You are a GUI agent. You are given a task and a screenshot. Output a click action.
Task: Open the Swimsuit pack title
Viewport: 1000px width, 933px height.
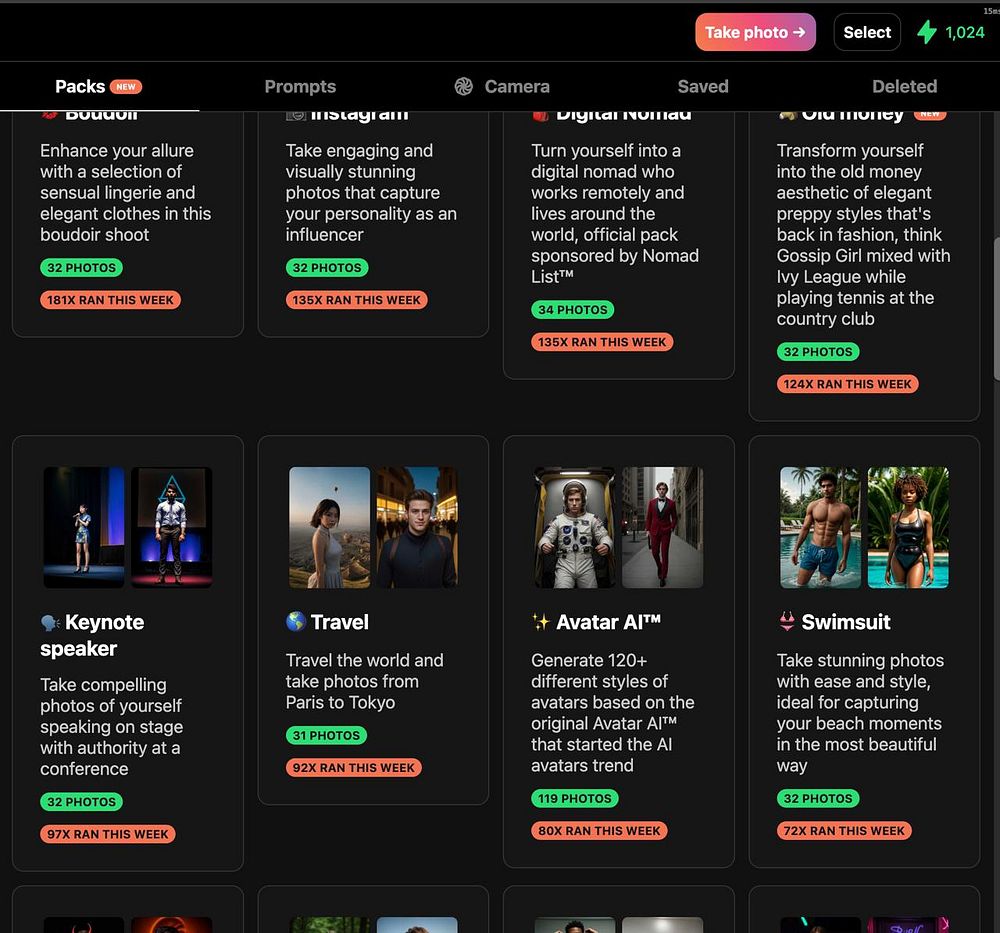tap(846, 622)
